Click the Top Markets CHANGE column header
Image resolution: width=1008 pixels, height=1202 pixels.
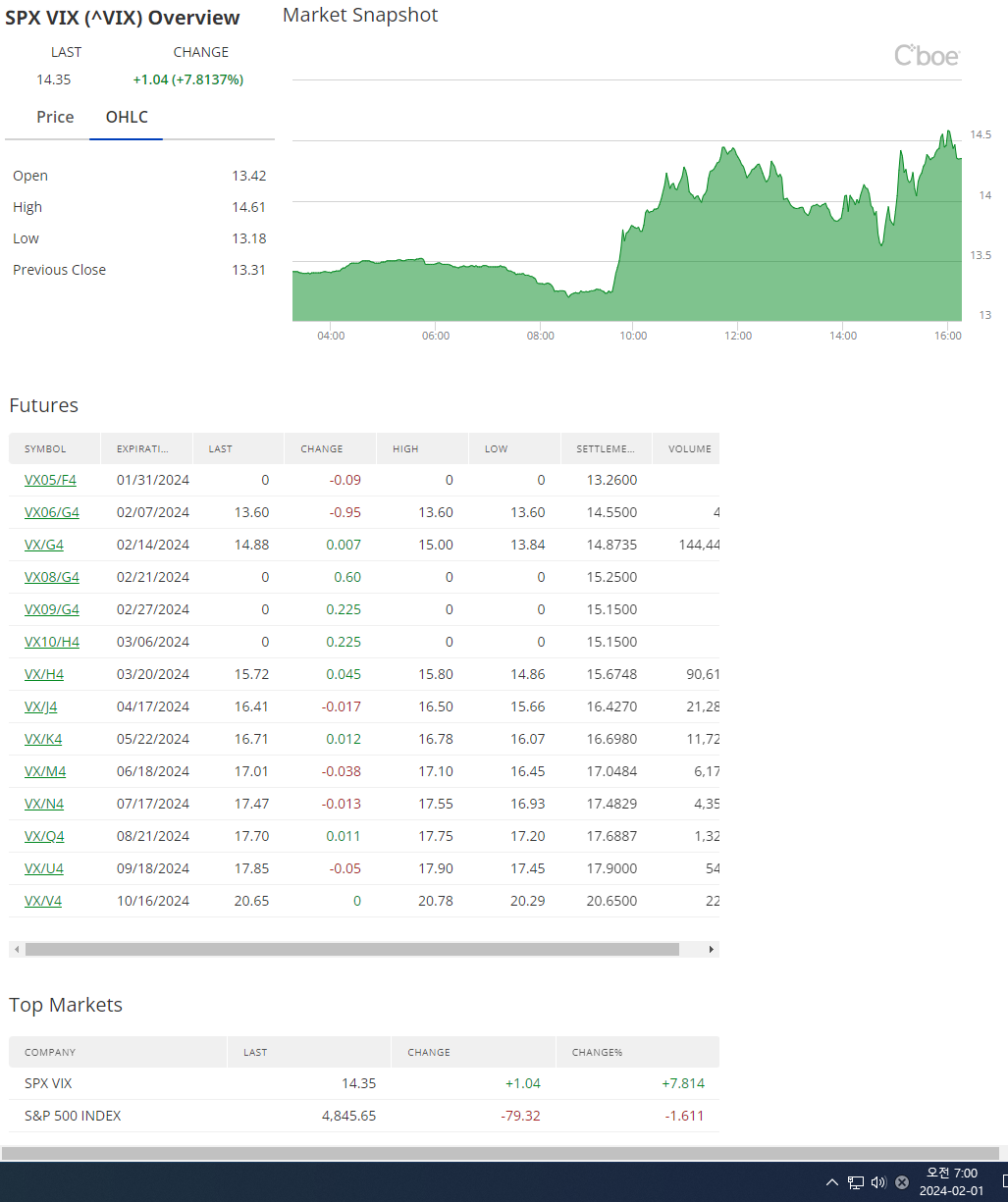coord(473,1052)
